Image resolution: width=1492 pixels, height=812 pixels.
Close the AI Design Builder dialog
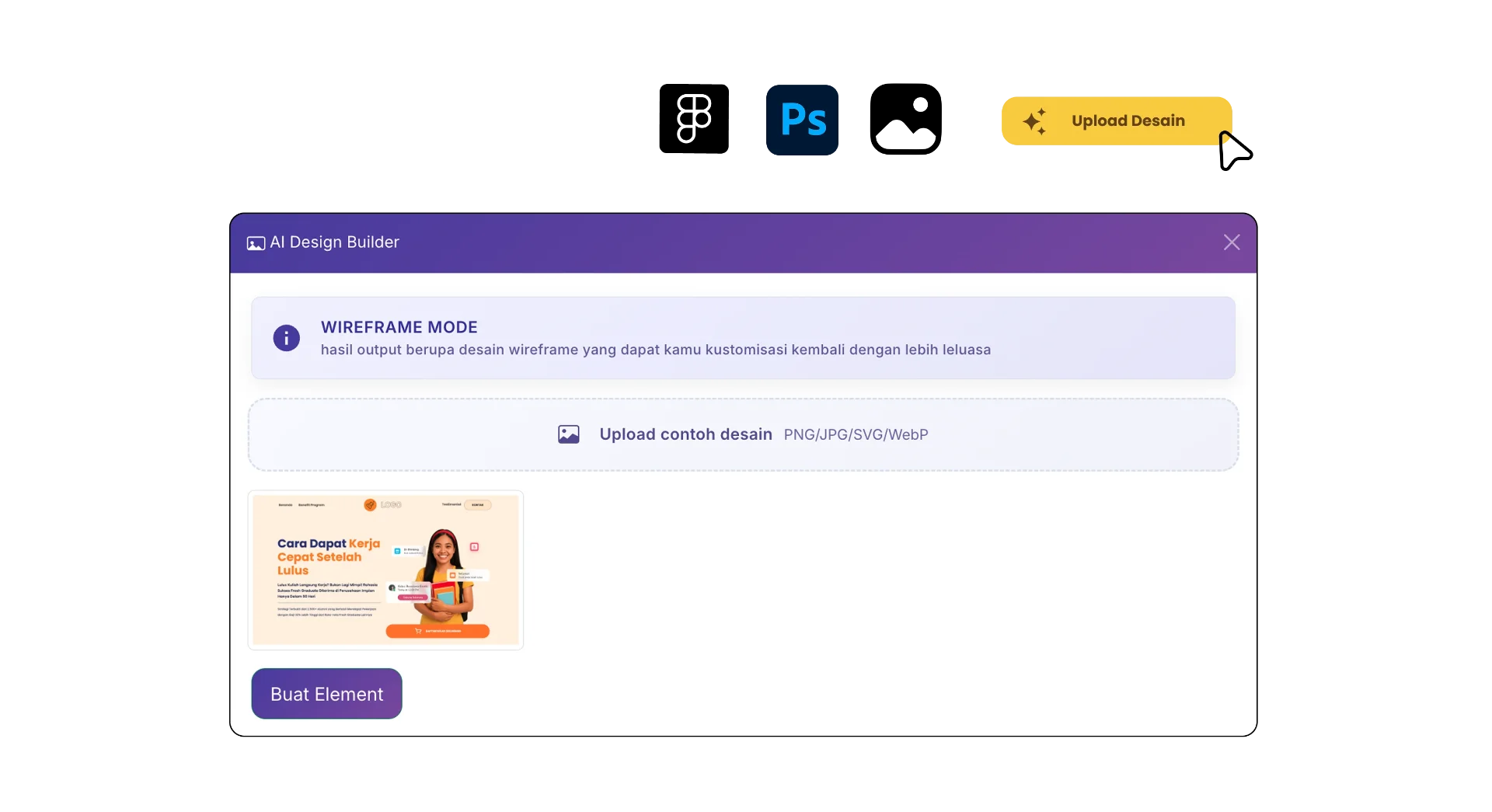pyautogui.click(x=1231, y=242)
